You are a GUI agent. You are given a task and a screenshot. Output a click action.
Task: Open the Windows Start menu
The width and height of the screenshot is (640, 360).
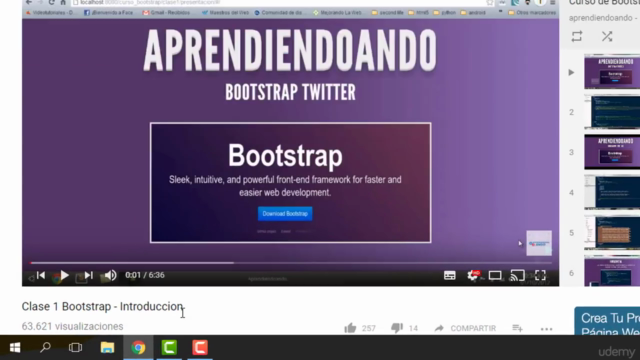(x=15, y=348)
